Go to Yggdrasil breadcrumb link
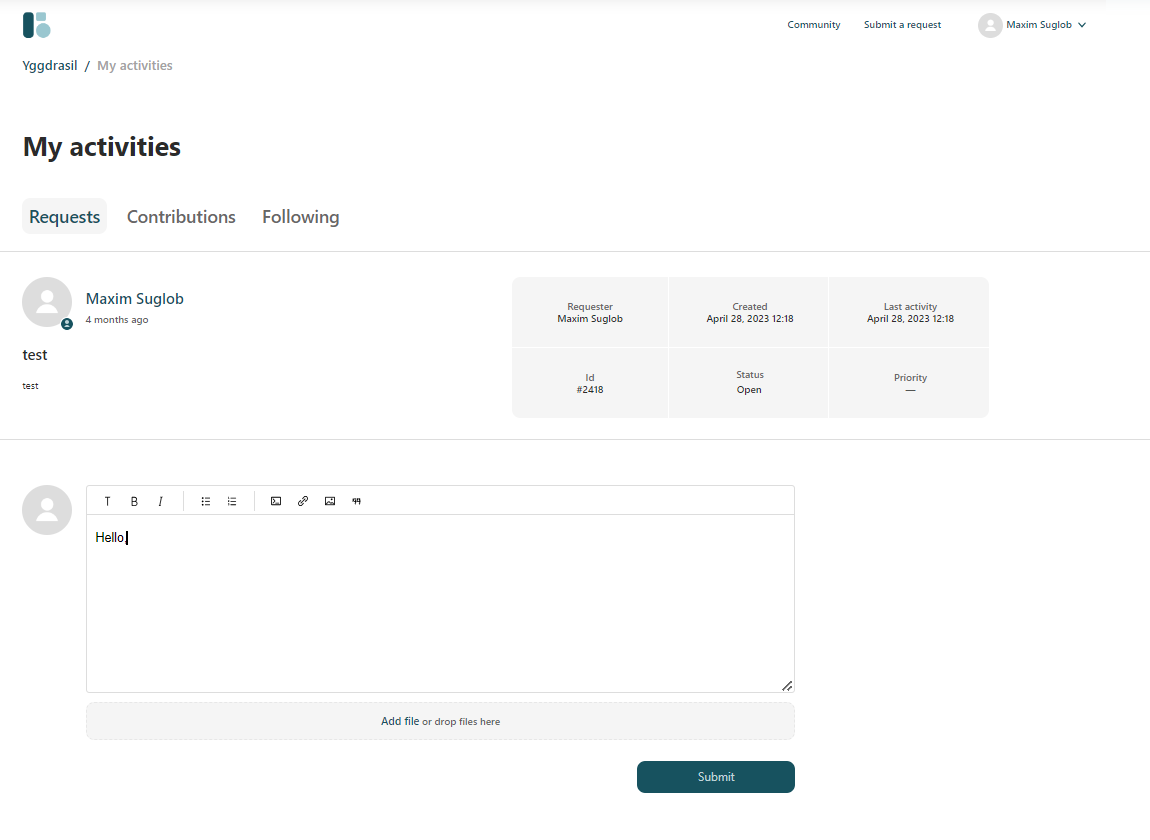Screen dimensions: 1150x840 coord(50,66)
